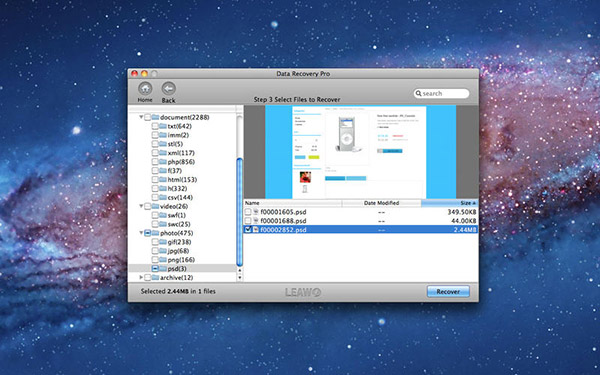Sort files by Name column
Viewport: 600px width, 375px height.
(293, 203)
